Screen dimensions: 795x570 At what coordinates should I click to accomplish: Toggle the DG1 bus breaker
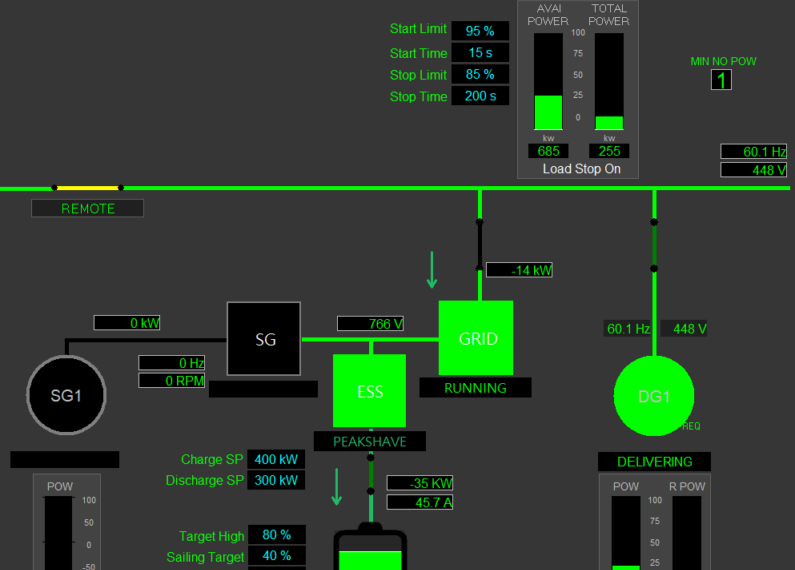pos(654,245)
